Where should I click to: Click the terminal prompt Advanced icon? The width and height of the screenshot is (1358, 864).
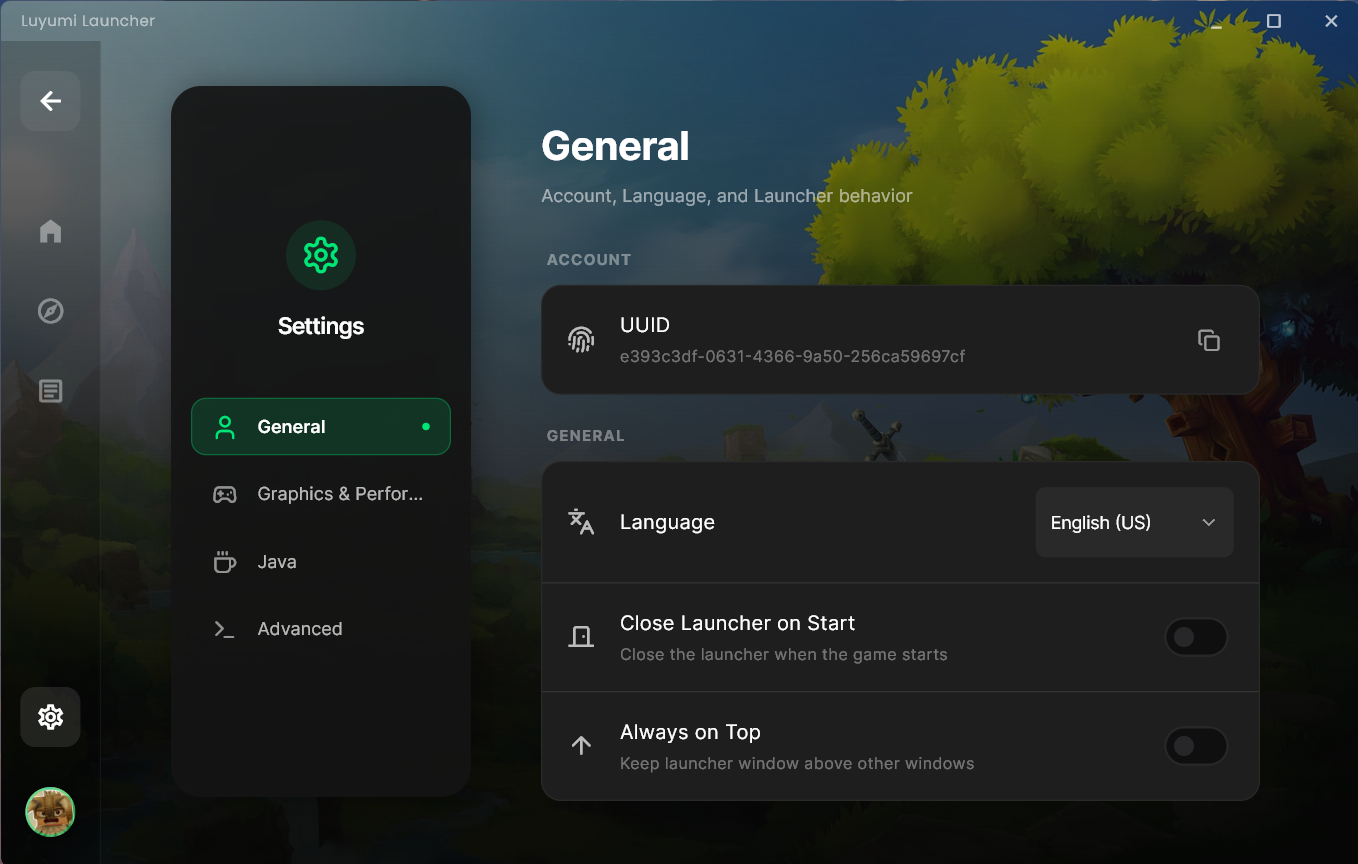click(225, 629)
